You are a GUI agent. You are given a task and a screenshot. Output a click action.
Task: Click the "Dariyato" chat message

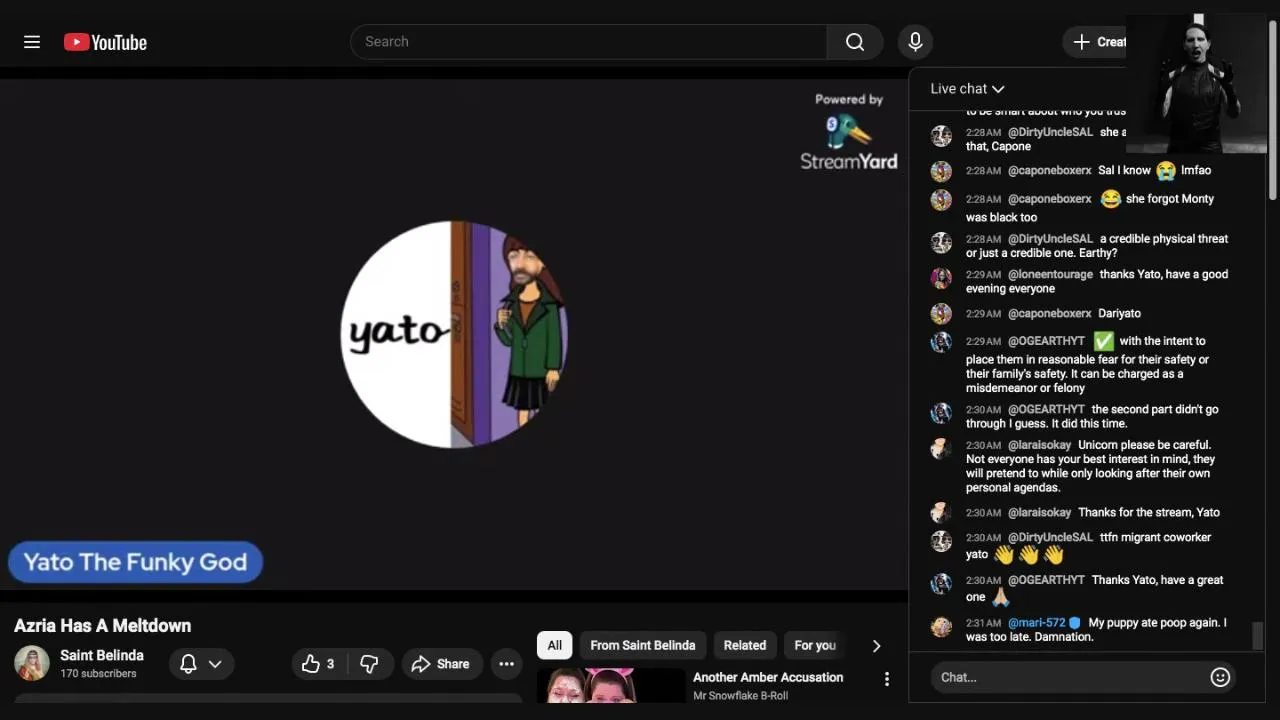tap(1119, 313)
